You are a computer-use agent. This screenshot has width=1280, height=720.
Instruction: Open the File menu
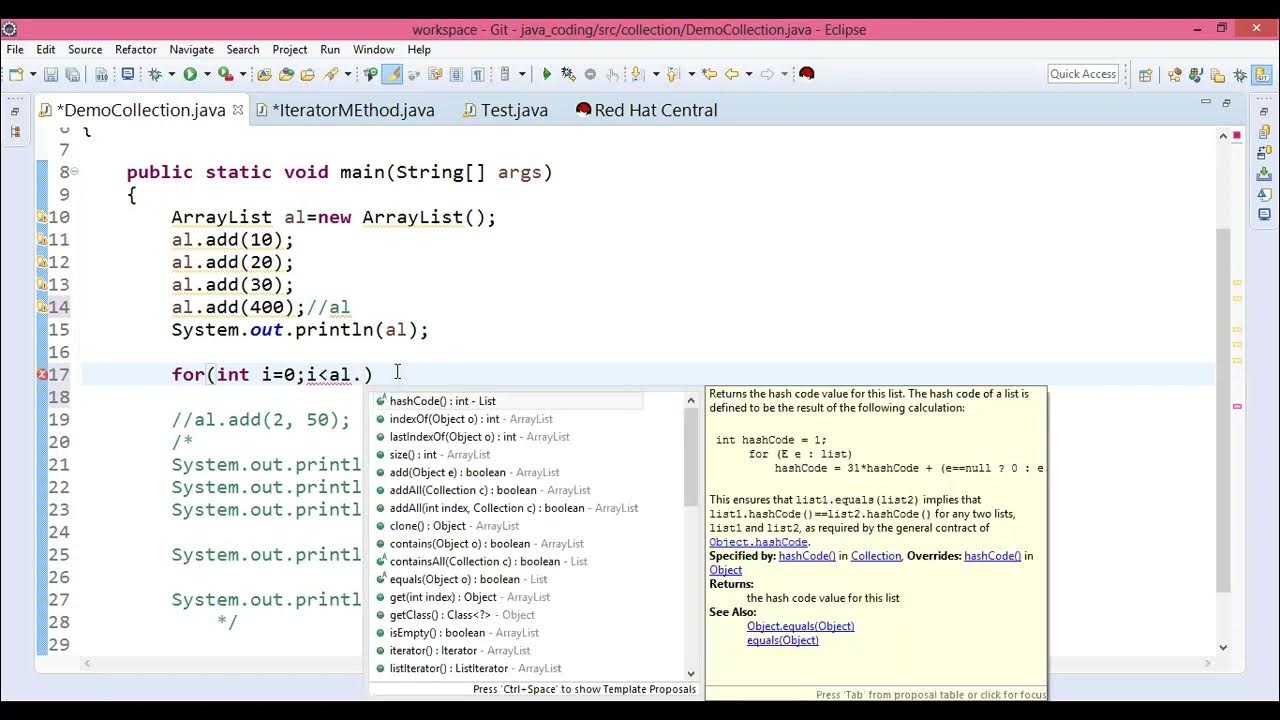tap(15, 49)
